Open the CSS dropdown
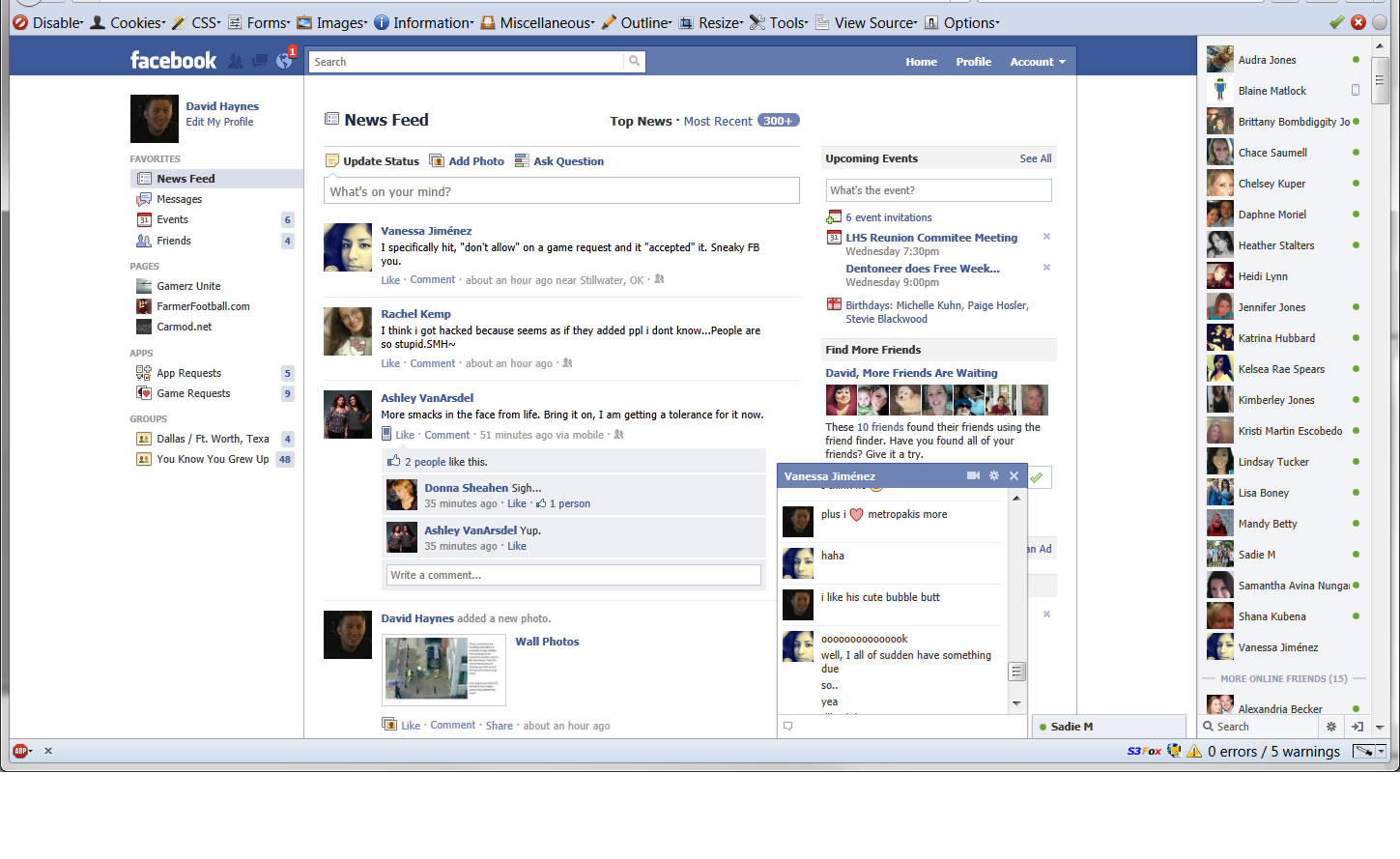The image size is (1400, 859). (x=196, y=22)
